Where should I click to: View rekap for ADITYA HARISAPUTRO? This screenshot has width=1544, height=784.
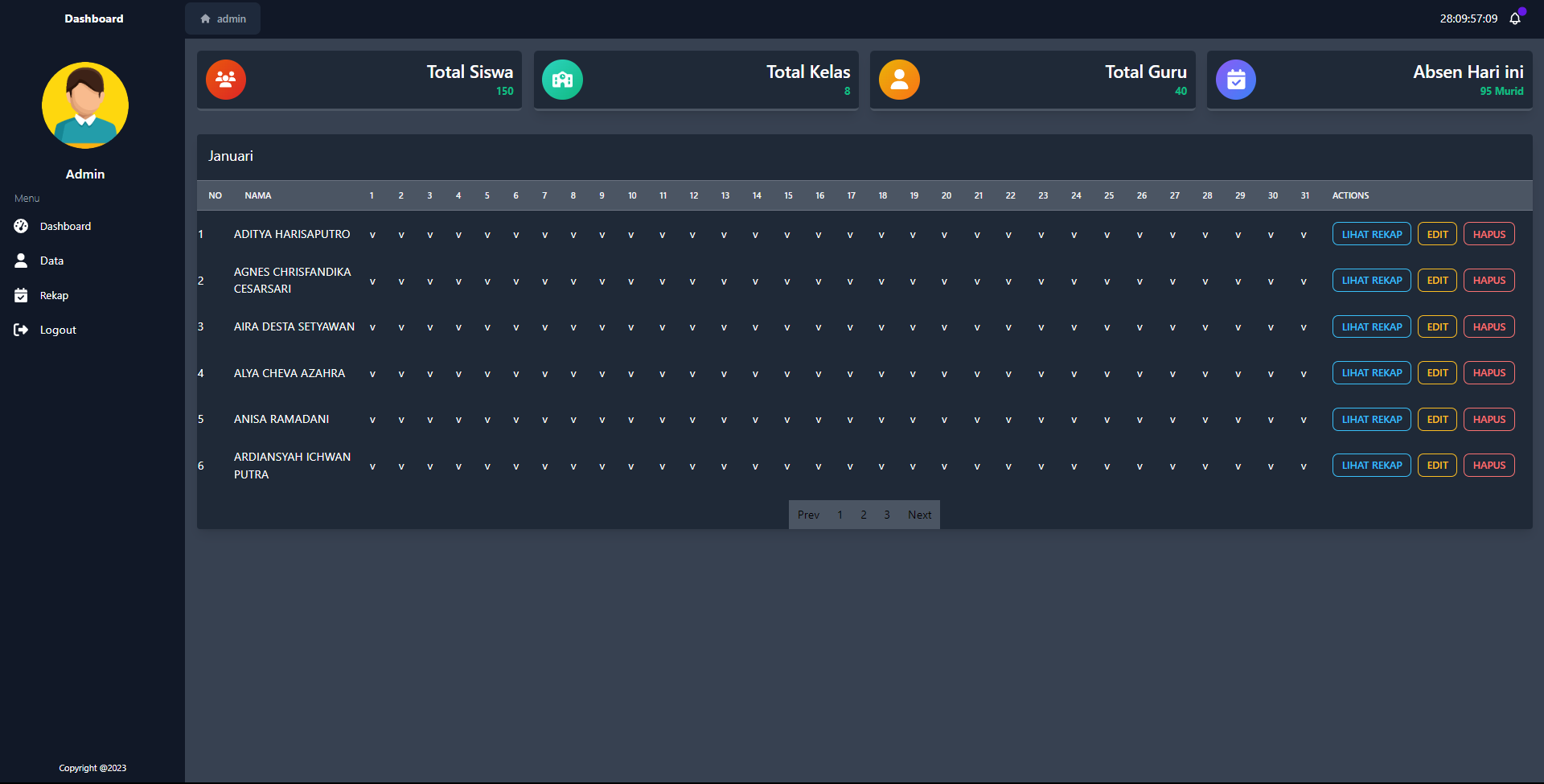(1371, 234)
